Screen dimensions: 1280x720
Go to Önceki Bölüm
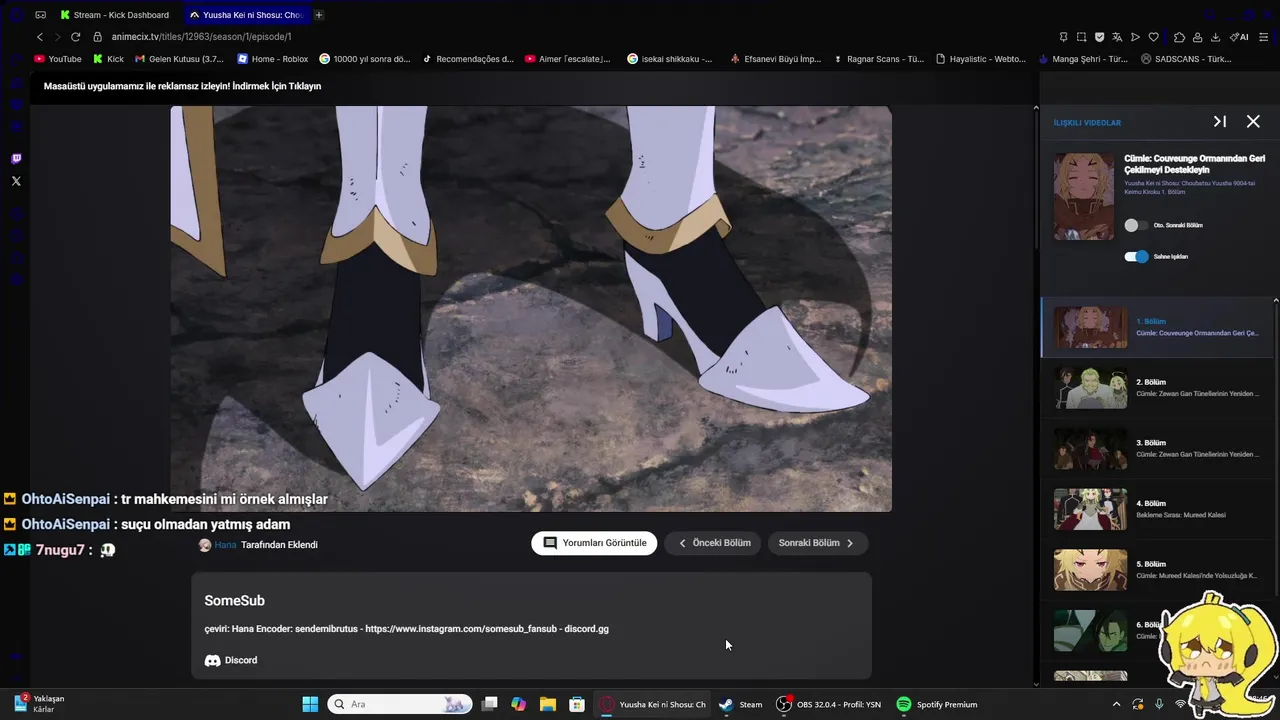[714, 543]
